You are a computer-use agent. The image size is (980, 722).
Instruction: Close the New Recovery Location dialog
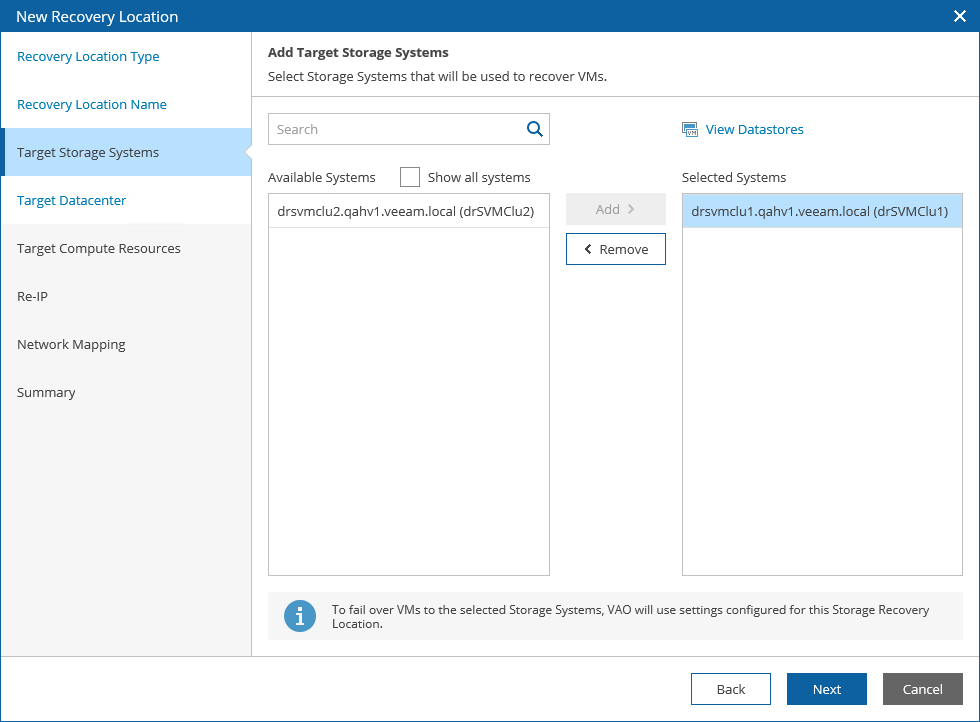coord(959,16)
